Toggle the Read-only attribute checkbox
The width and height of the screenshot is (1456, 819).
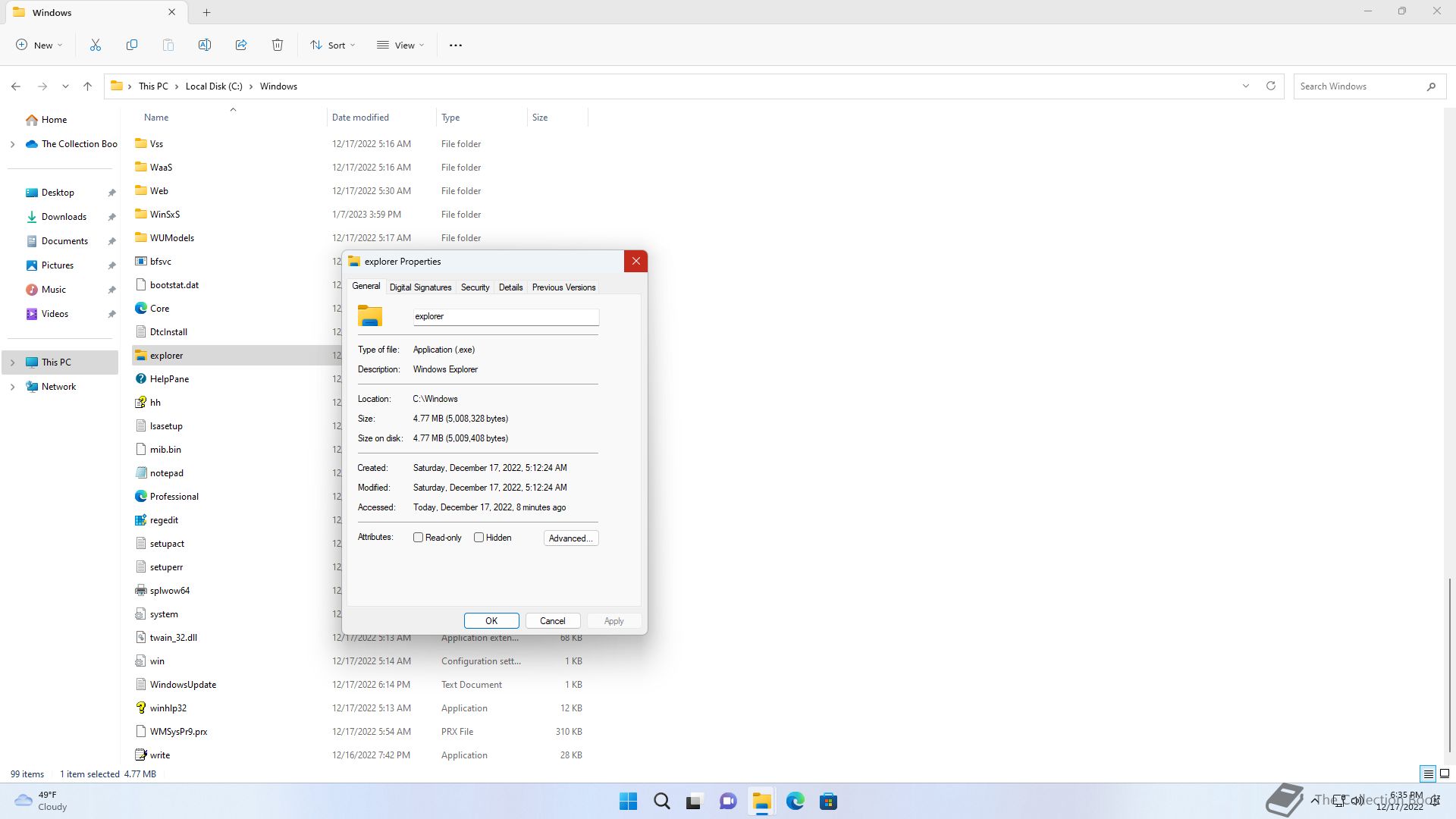pyautogui.click(x=418, y=538)
